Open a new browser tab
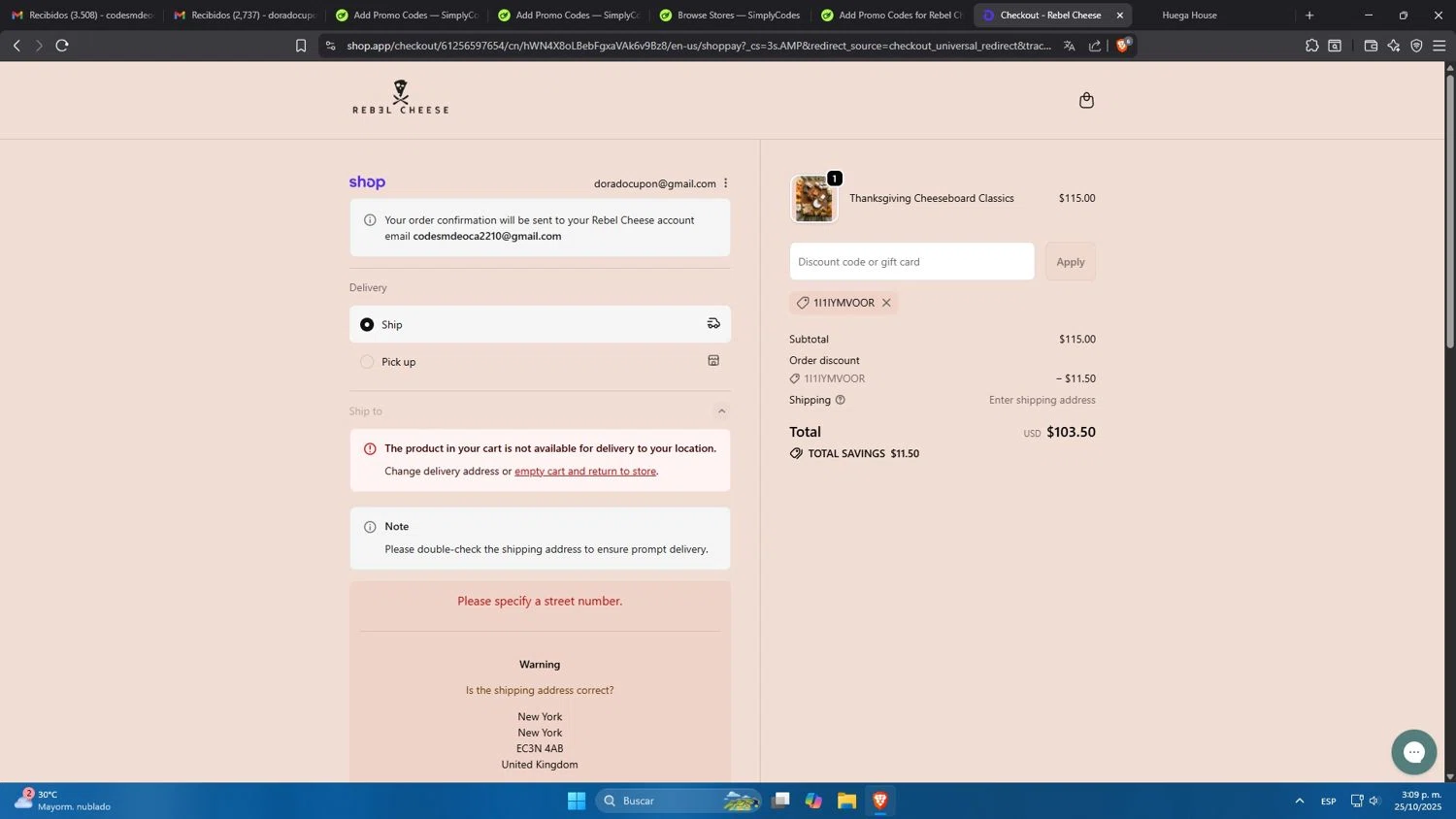Image resolution: width=1456 pixels, height=819 pixels. 1309,16
